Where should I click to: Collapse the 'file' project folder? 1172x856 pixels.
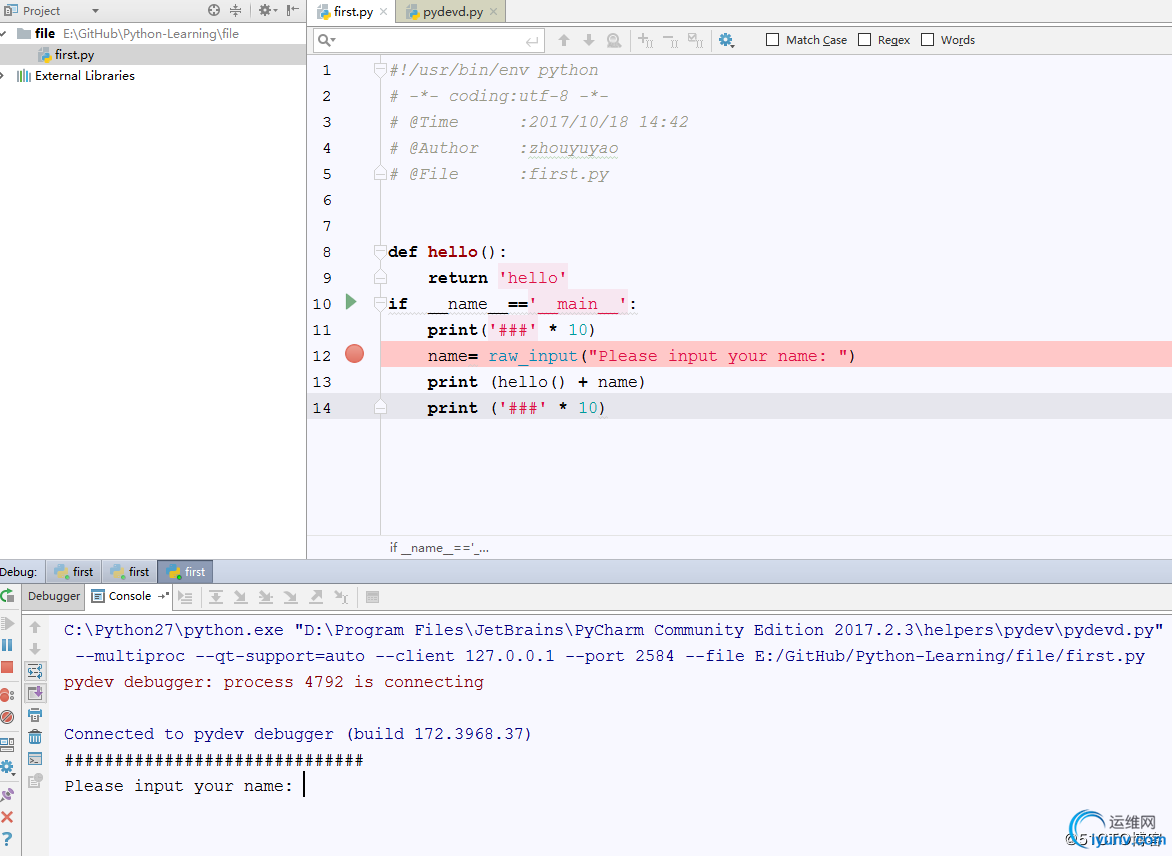(3, 34)
